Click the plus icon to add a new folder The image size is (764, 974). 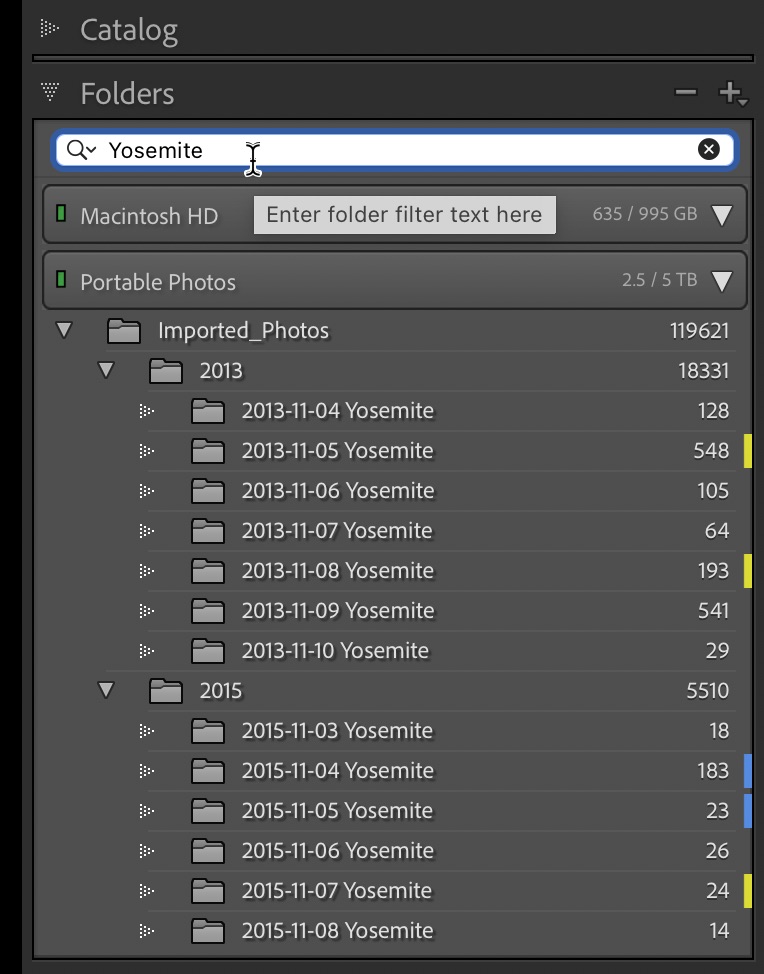coord(731,93)
